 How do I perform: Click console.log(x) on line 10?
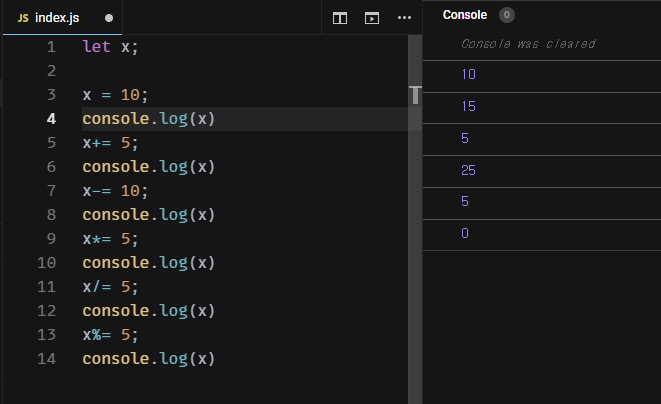pyautogui.click(x=149, y=263)
